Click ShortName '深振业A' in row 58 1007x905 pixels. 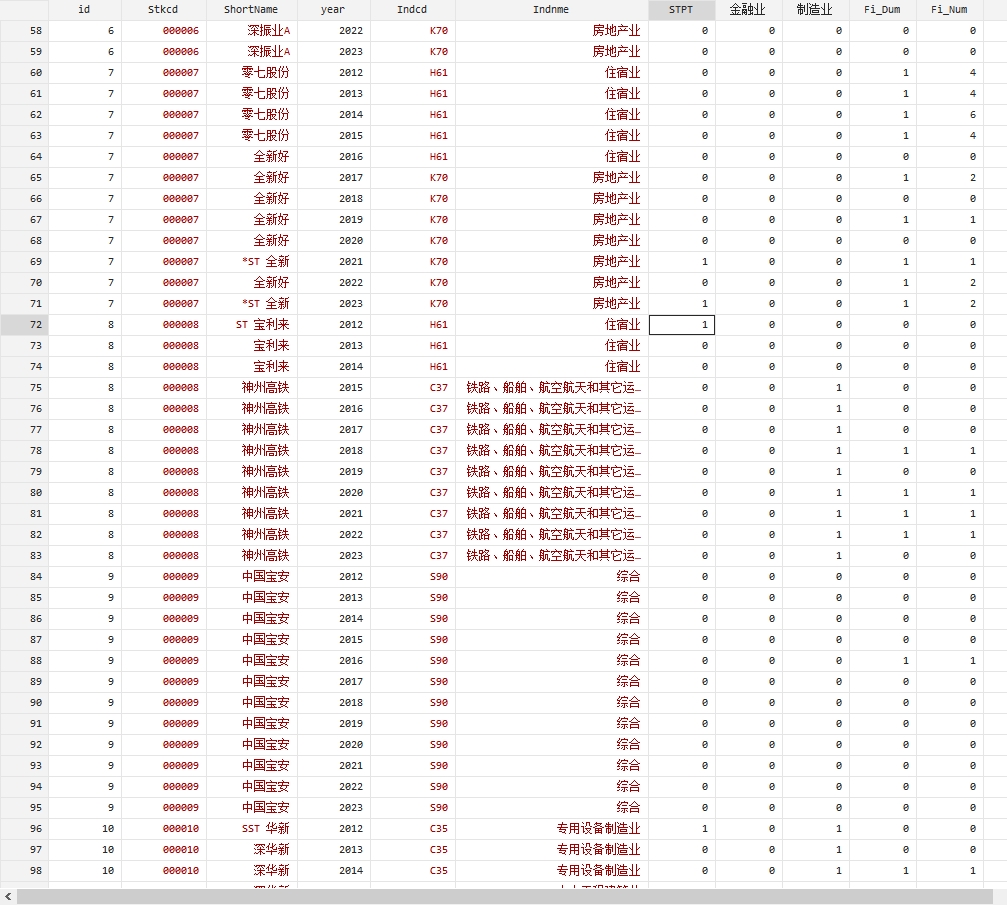tap(268, 31)
